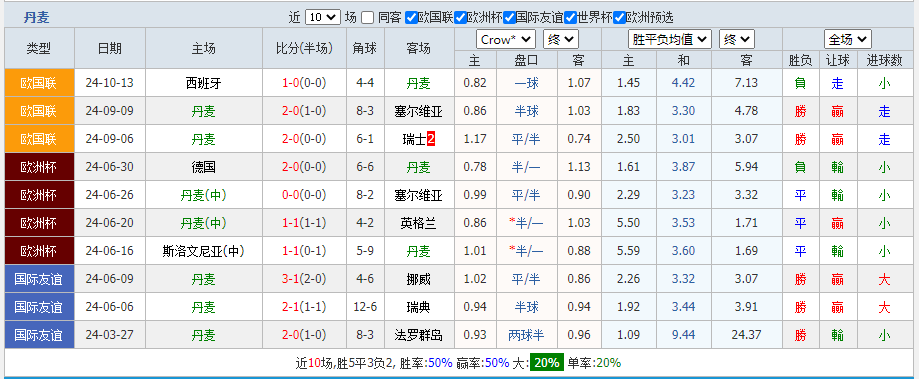Click score 3-1(2-0) against 挪威
919x379 pixels.
304,280
